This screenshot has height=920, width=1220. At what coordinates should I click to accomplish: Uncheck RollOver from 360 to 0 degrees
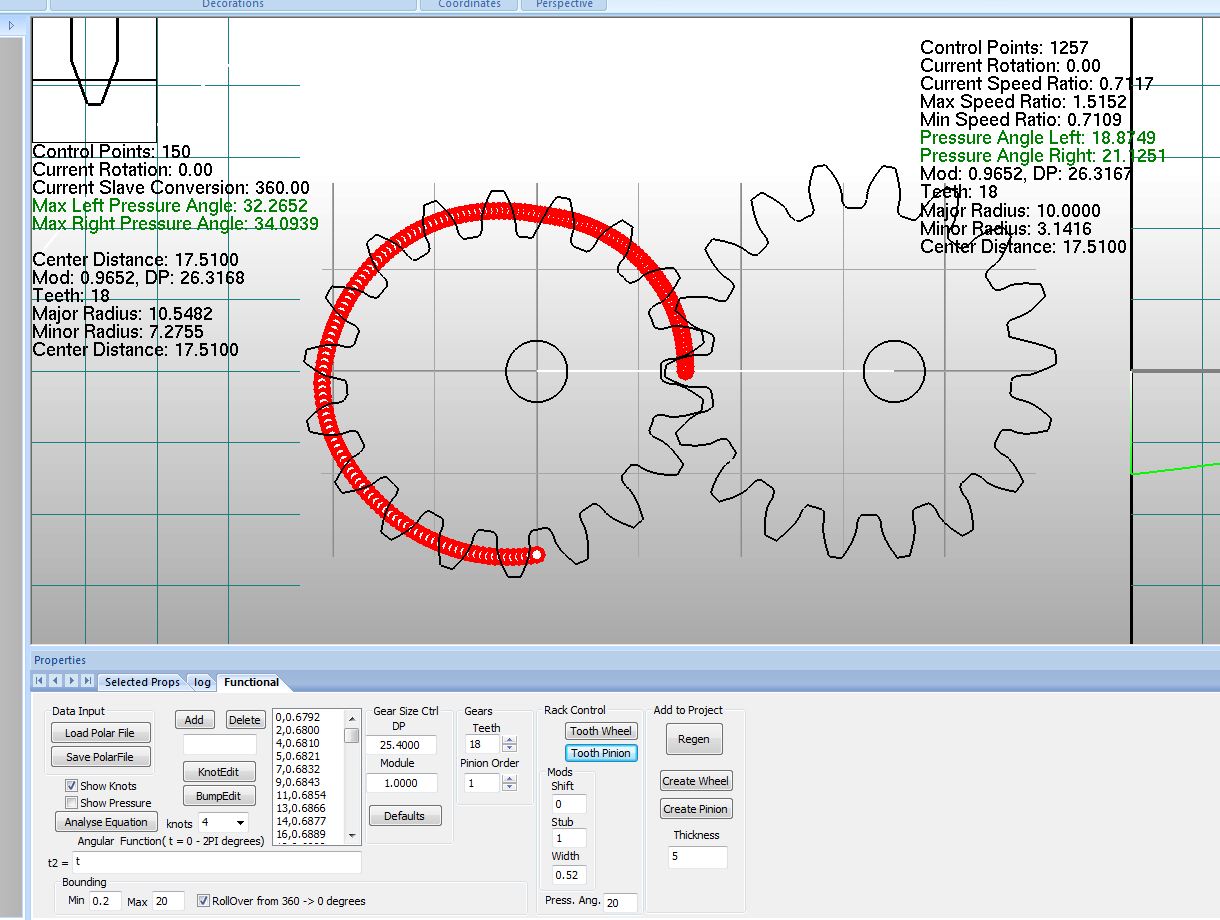click(x=204, y=901)
